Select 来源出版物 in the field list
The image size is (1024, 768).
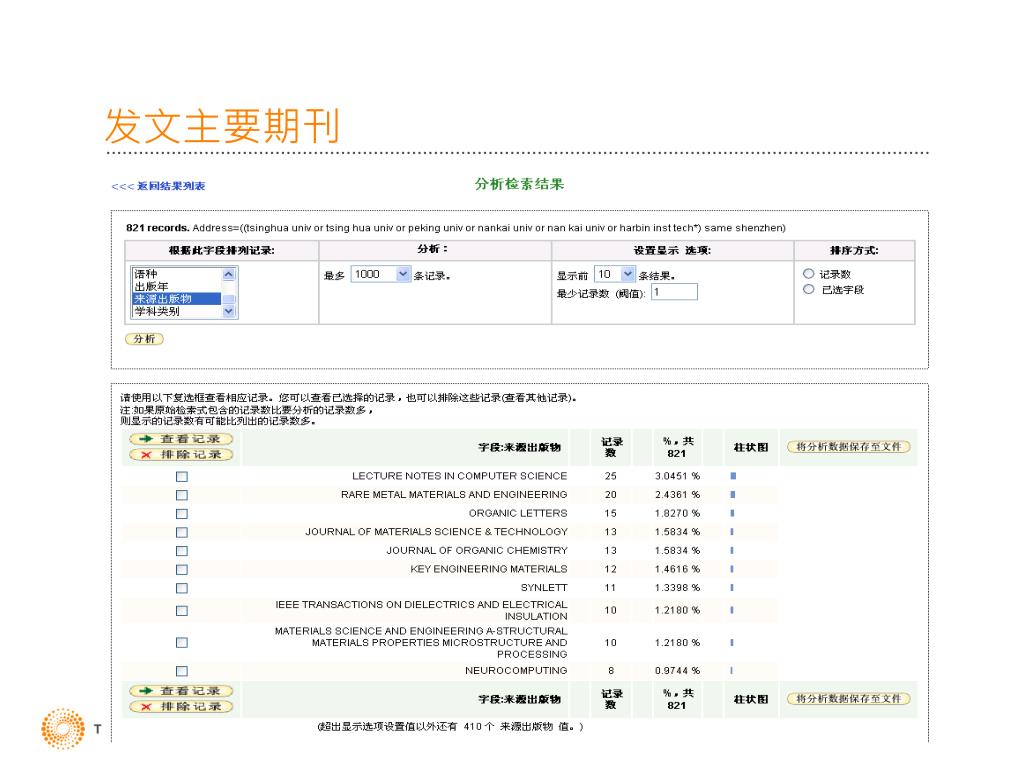176,298
